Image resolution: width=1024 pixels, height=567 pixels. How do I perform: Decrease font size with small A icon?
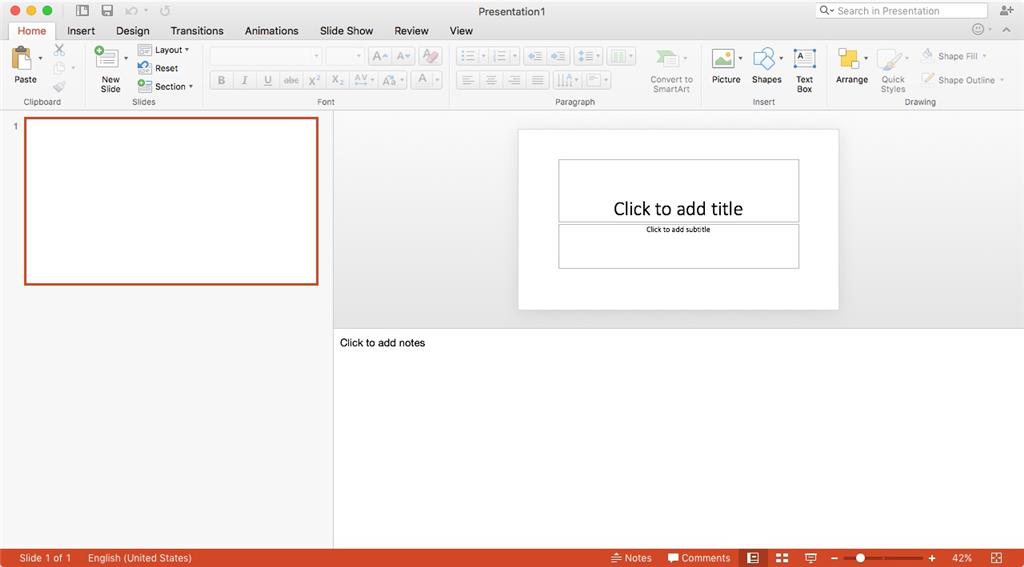click(x=403, y=57)
